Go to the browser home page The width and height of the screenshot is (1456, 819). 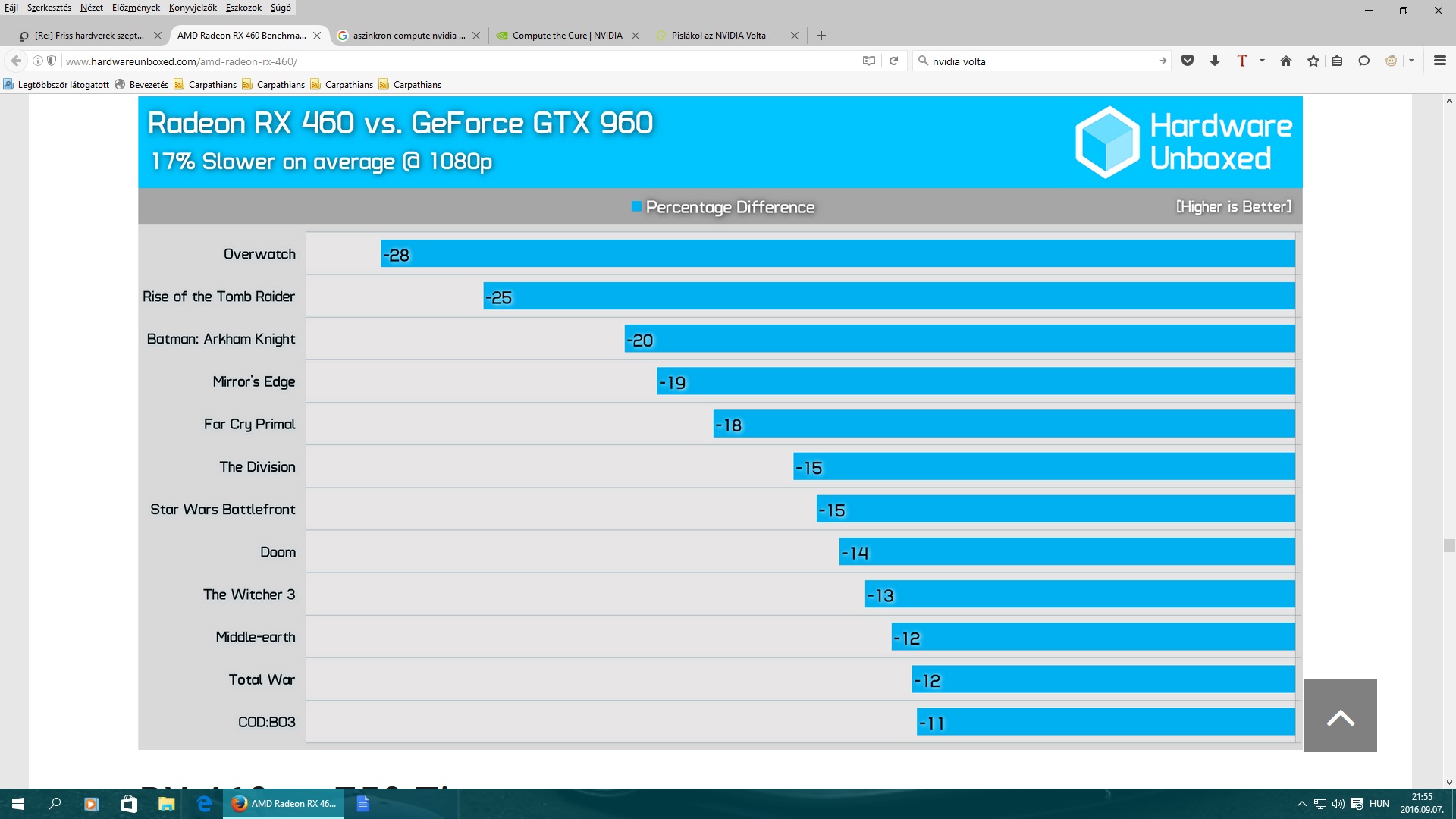tap(1286, 61)
